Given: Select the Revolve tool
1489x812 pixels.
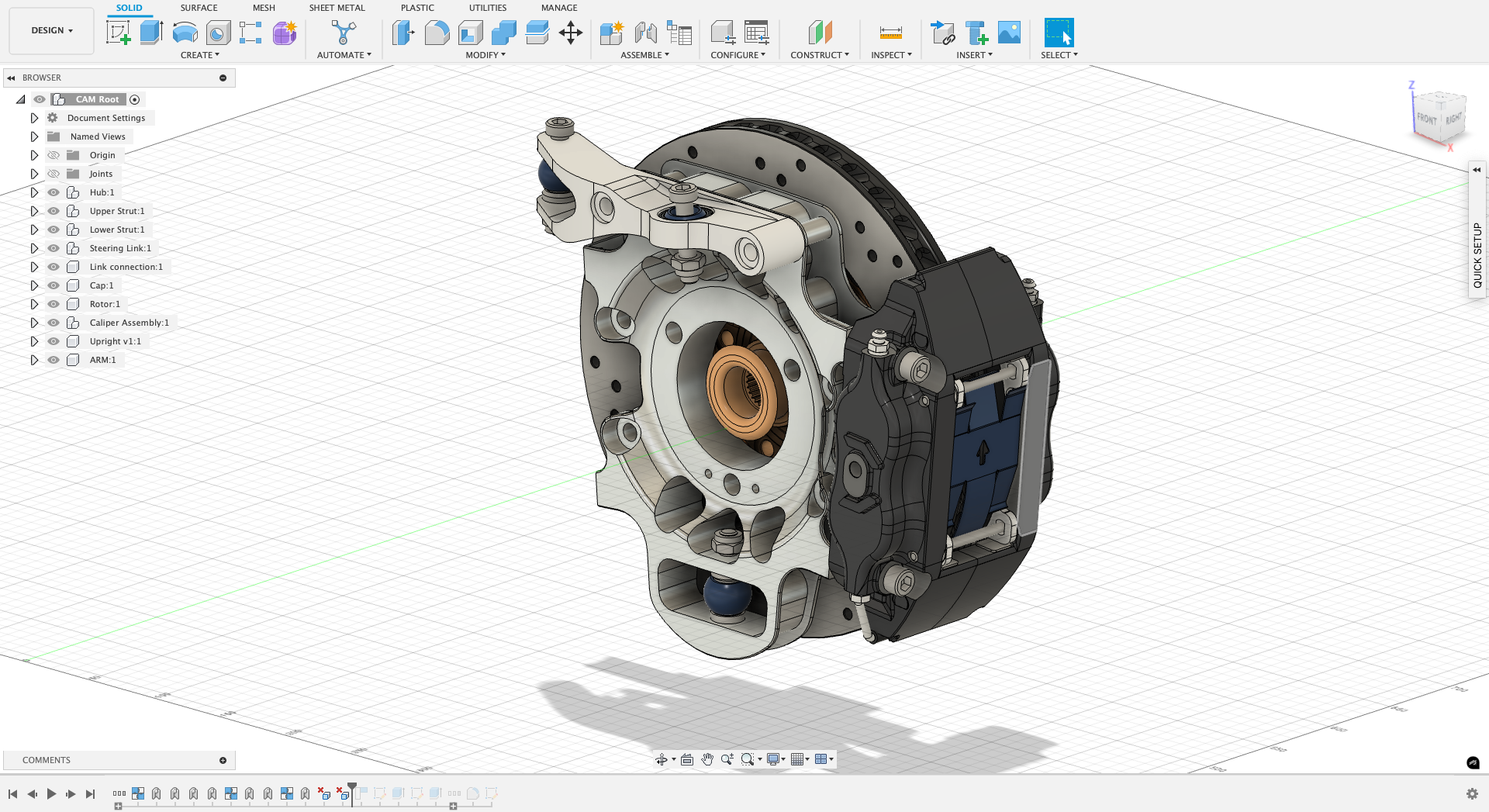Looking at the screenshot, I should (185, 33).
